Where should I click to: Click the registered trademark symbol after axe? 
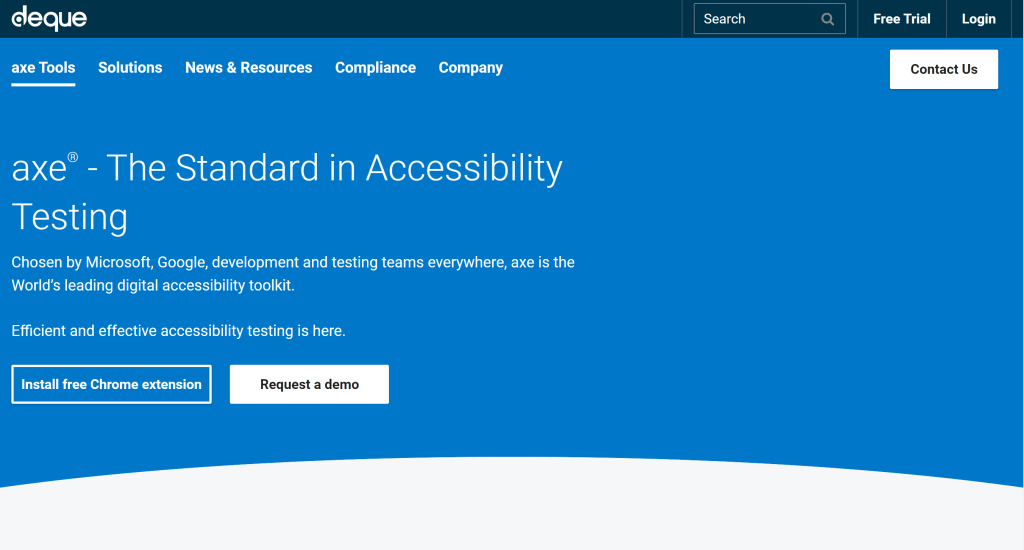pyautogui.click(x=73, y=157)
